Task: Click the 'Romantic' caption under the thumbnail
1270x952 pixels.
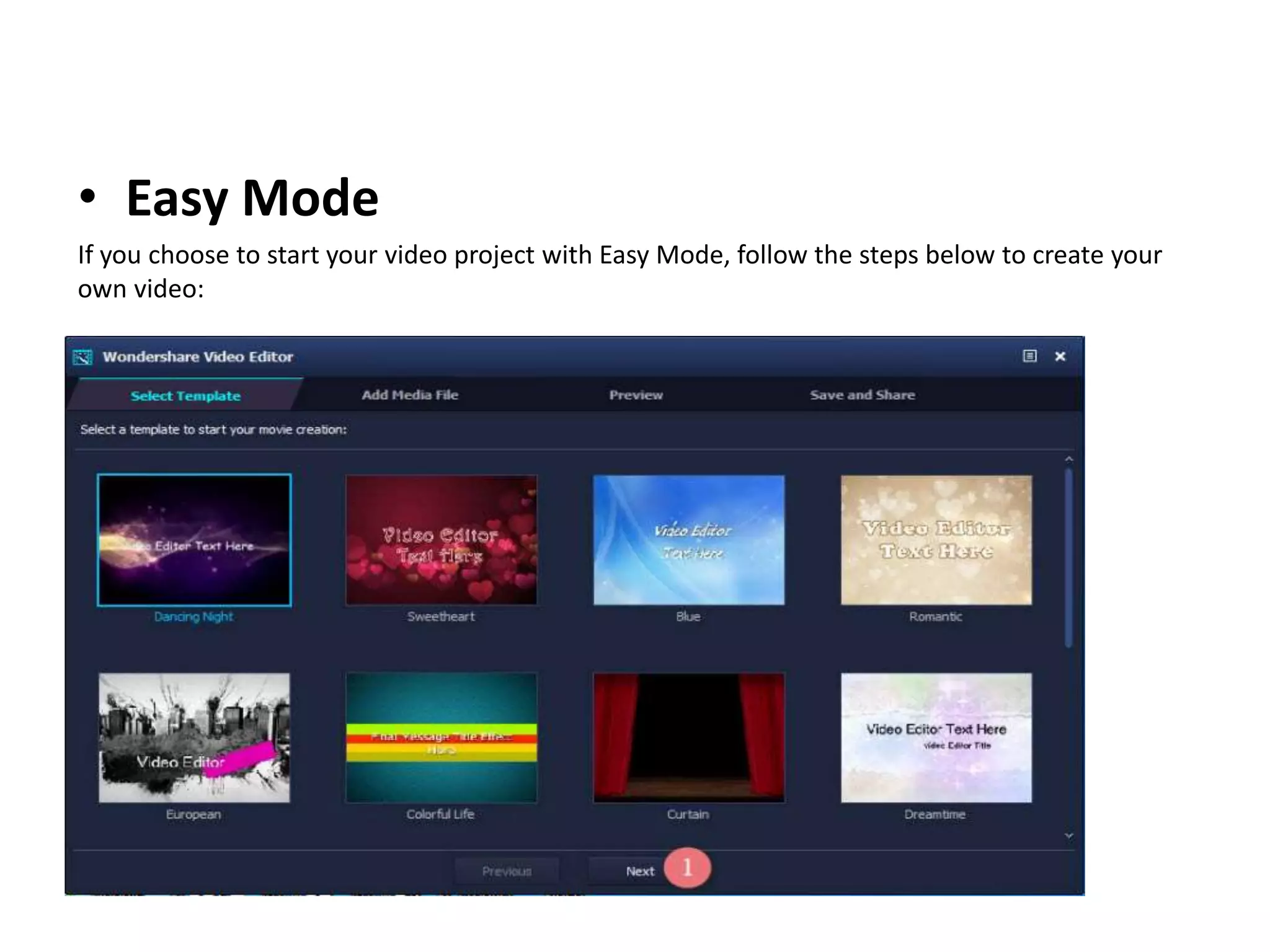Action: 936,617
